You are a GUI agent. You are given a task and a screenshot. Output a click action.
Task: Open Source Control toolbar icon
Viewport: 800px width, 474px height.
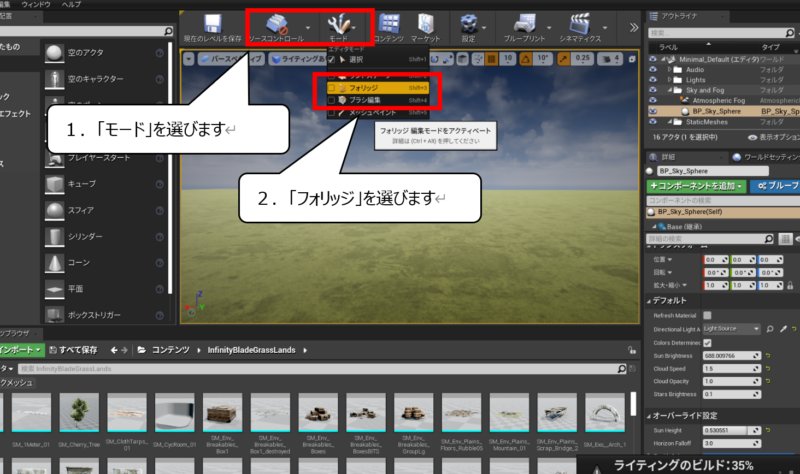point(277,24)
